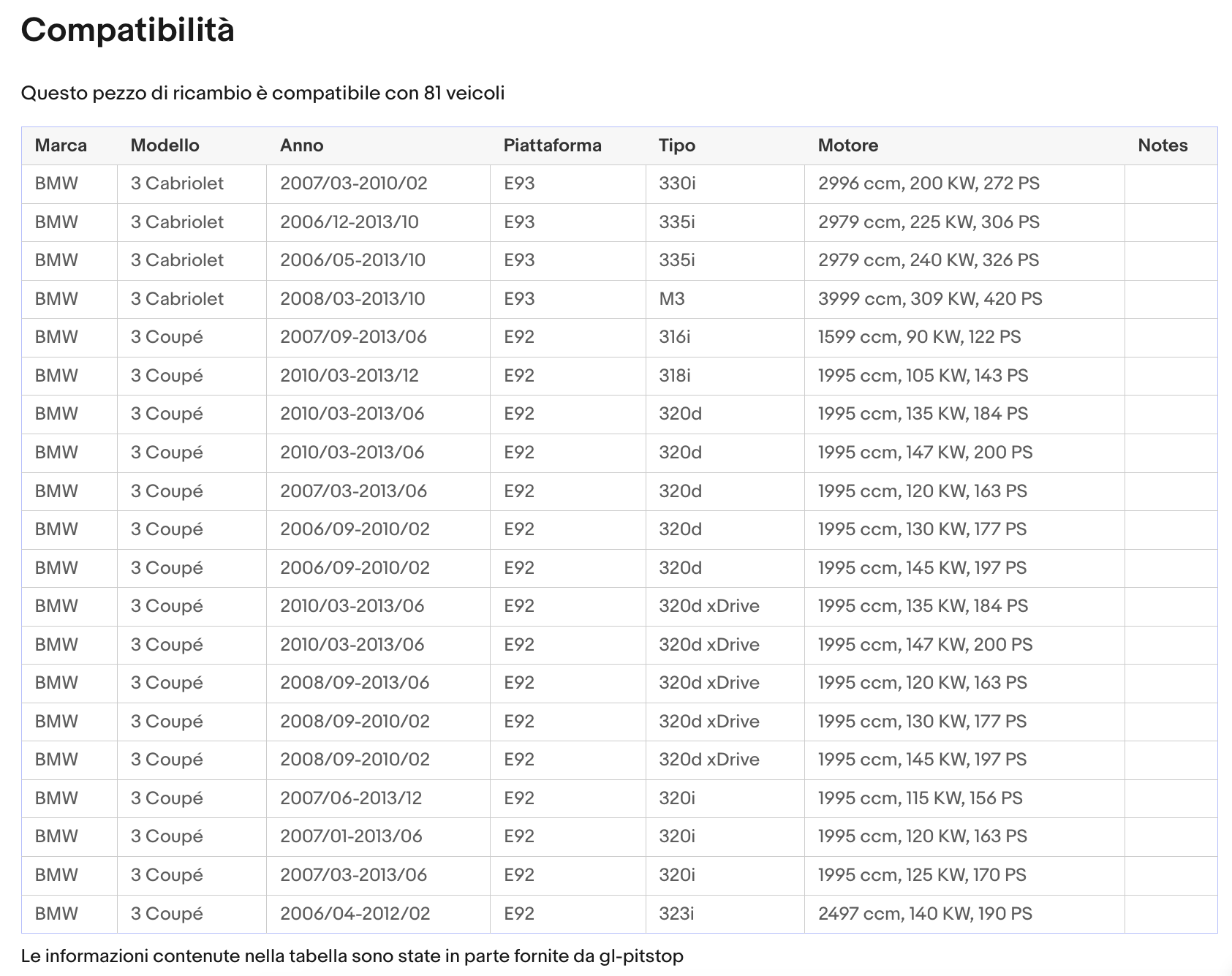The image size is (1232, 976).
Task: Select the Compatibilità heading
Action: [128, 30]
